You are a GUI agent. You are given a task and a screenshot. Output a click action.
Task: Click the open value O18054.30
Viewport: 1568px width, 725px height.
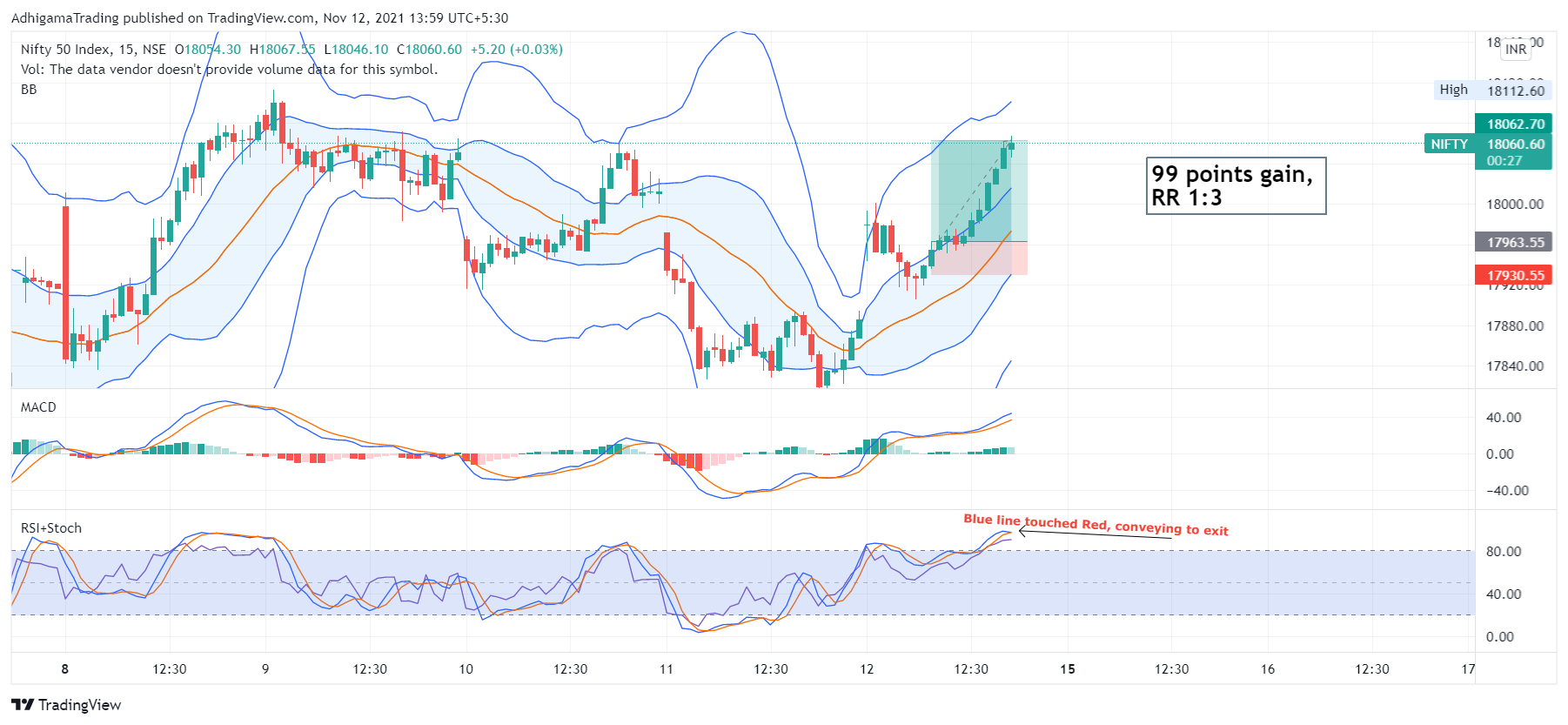tap(208, 50)
